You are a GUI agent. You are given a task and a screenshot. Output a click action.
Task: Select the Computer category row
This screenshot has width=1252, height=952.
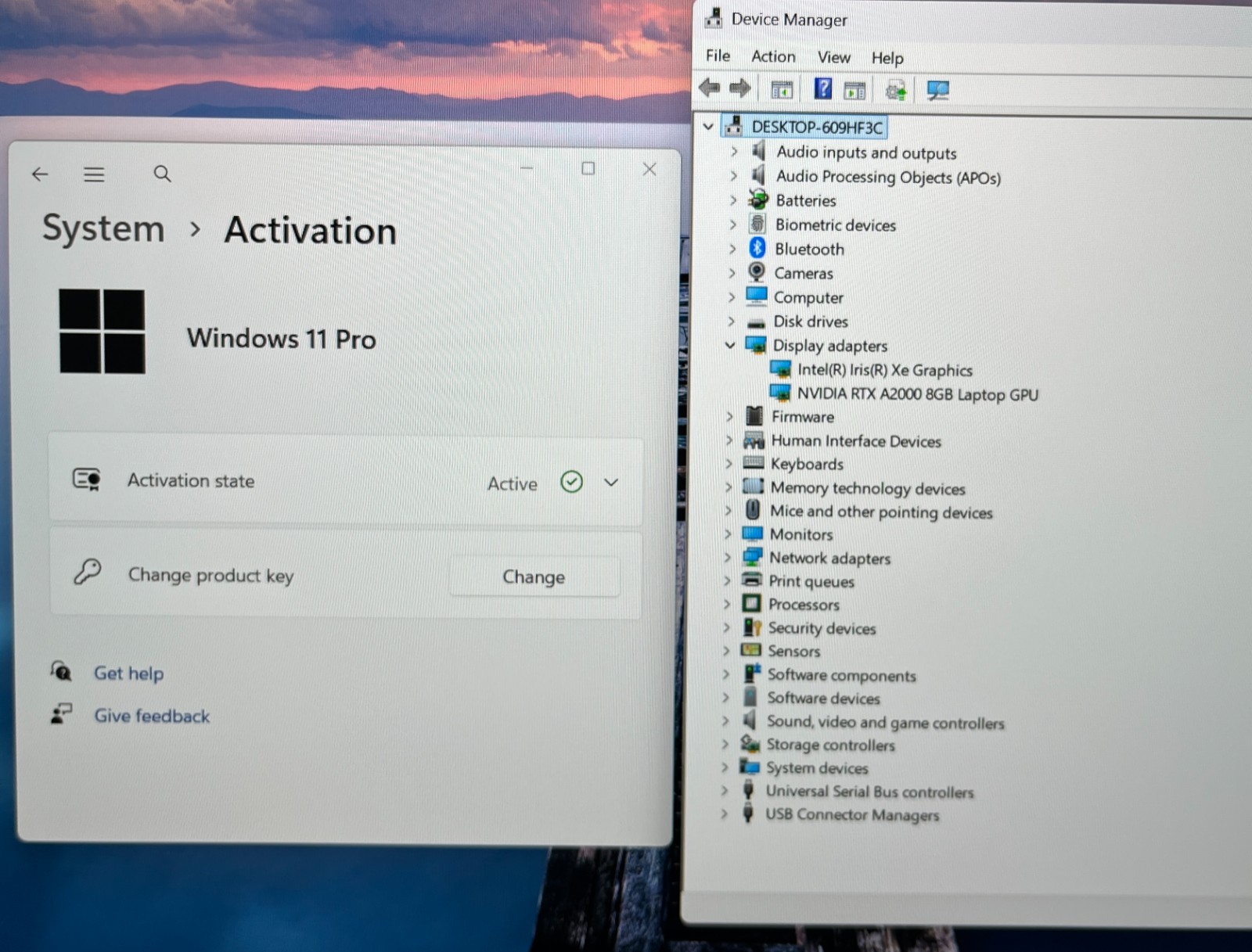click(808, 297)
